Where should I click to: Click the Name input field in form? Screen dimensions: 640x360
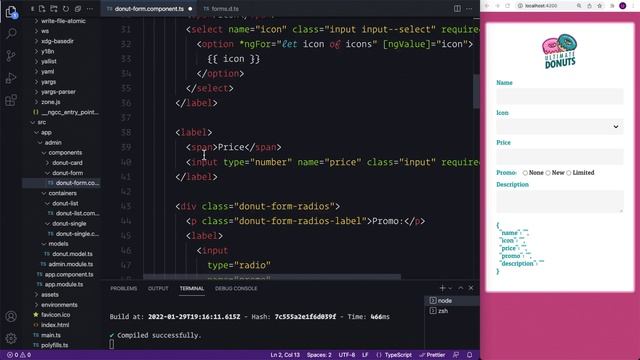click(560, 97)
